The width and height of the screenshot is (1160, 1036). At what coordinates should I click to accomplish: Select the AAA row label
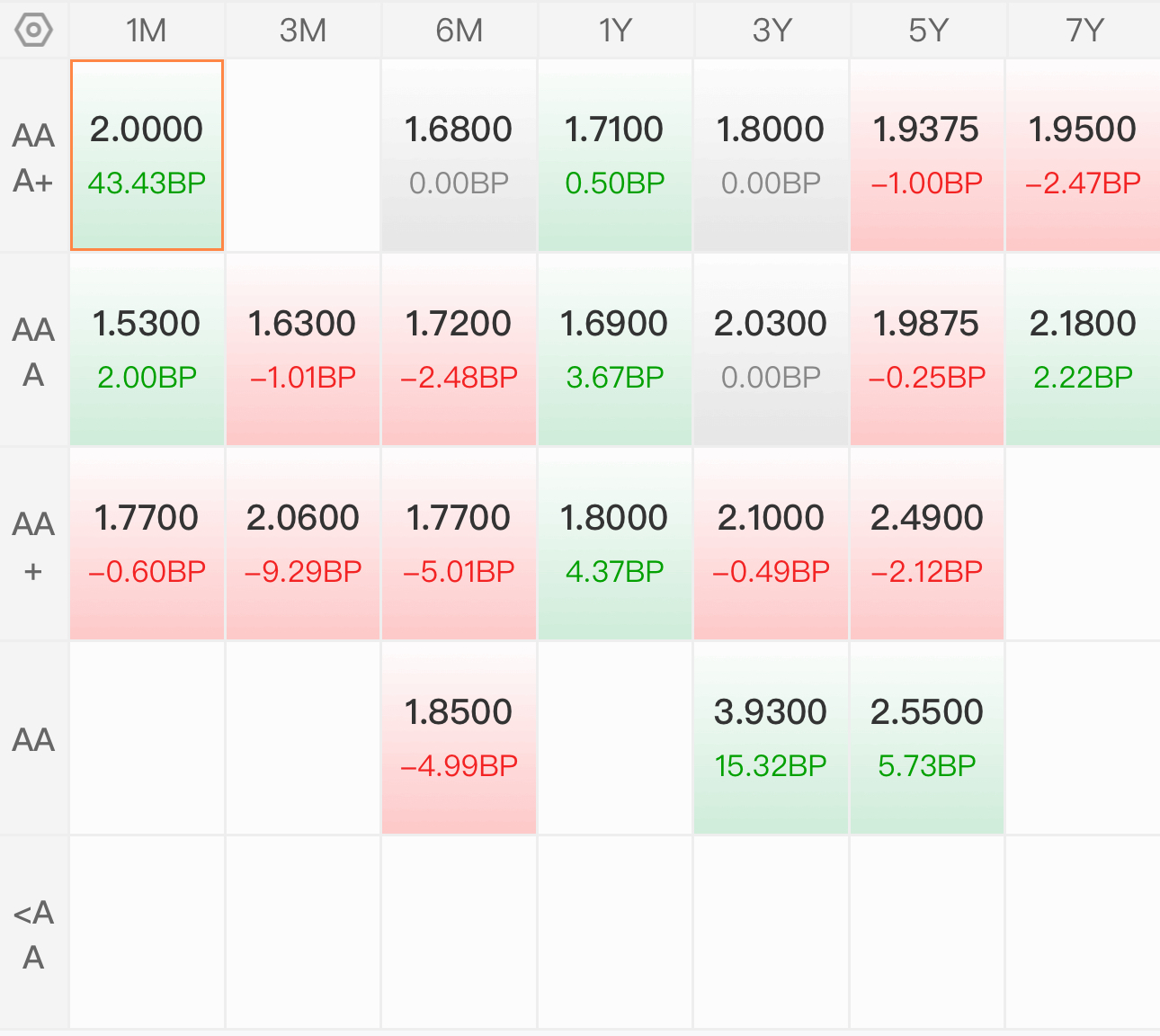(x=34, y=351)
